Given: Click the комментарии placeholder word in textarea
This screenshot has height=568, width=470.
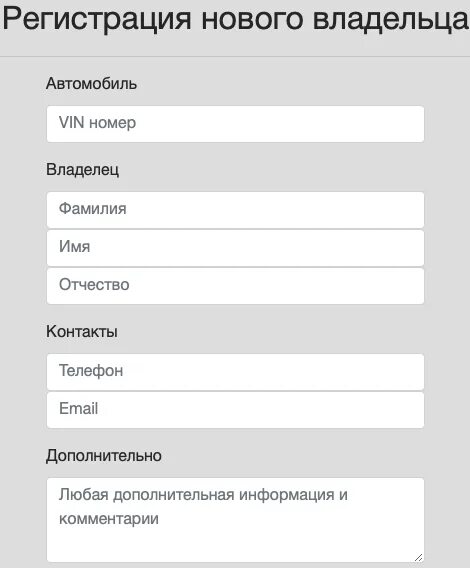Looking at the screenshot, I should 109,518.
